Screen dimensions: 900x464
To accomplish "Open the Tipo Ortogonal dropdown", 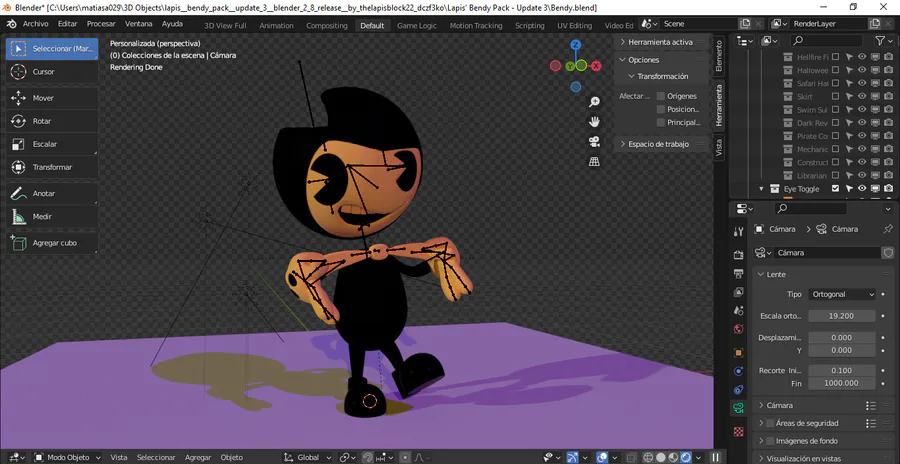I will coord(841,294).
